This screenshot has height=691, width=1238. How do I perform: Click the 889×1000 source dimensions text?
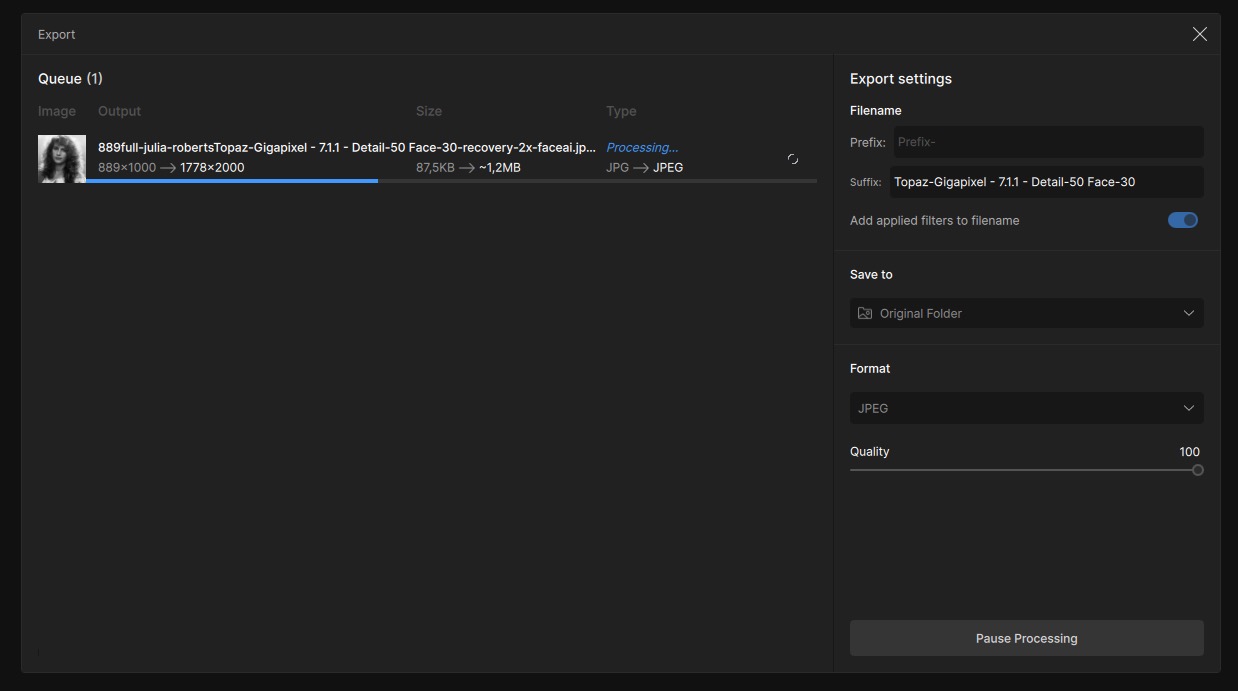pos(127,167)
